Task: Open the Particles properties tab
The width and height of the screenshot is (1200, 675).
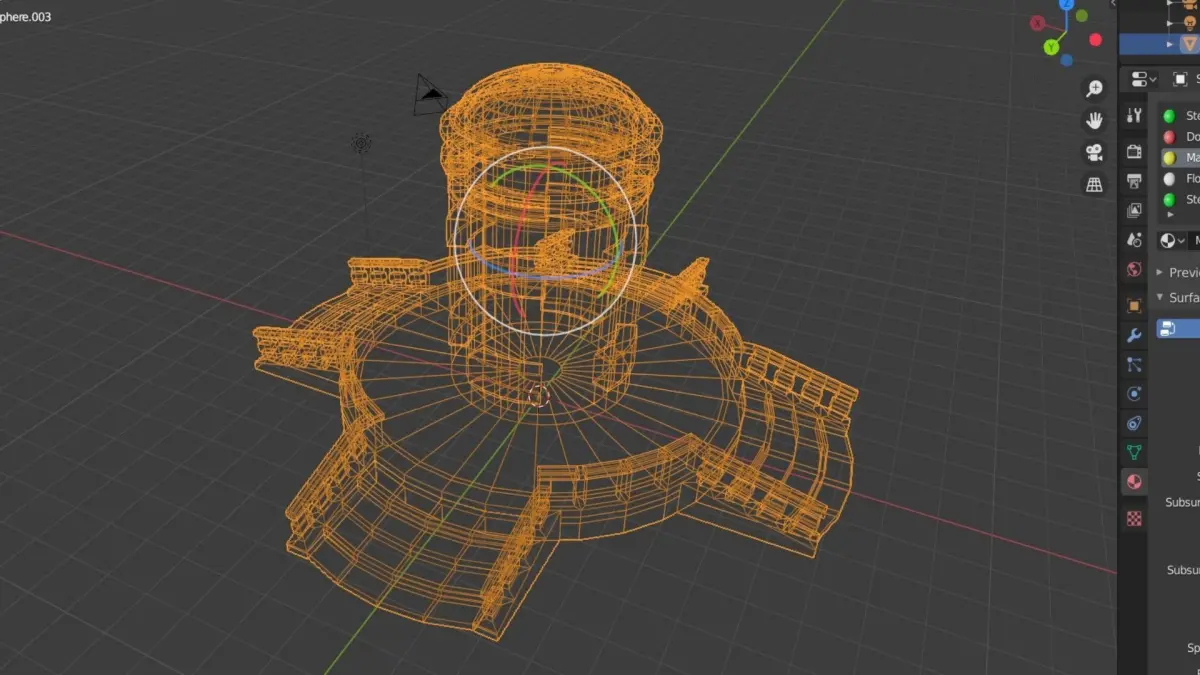Action: [1134, 364]
